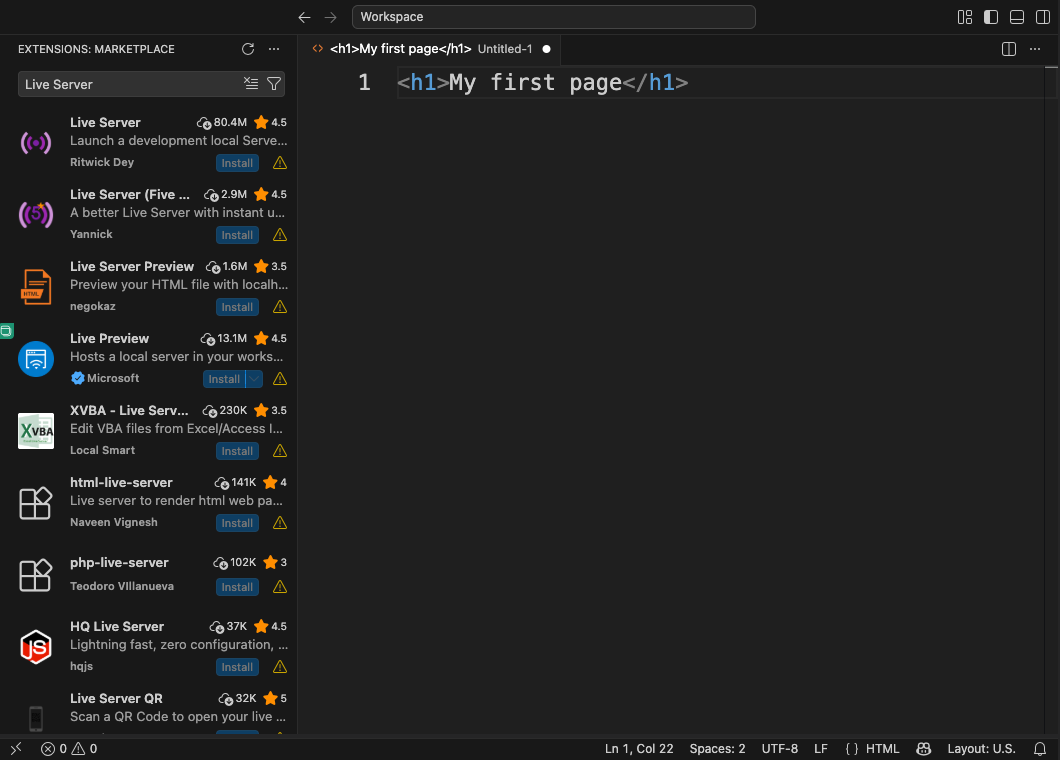1060x760 pixels.
Task: Change file encoding UTF-8
Action: (779, 749)
